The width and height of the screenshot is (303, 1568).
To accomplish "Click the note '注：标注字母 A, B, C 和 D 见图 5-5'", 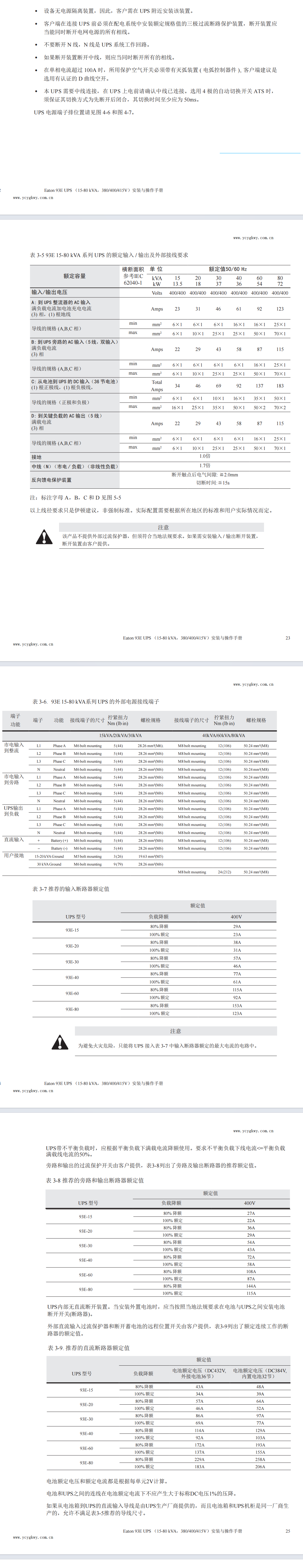I will [x=75, y=497].
